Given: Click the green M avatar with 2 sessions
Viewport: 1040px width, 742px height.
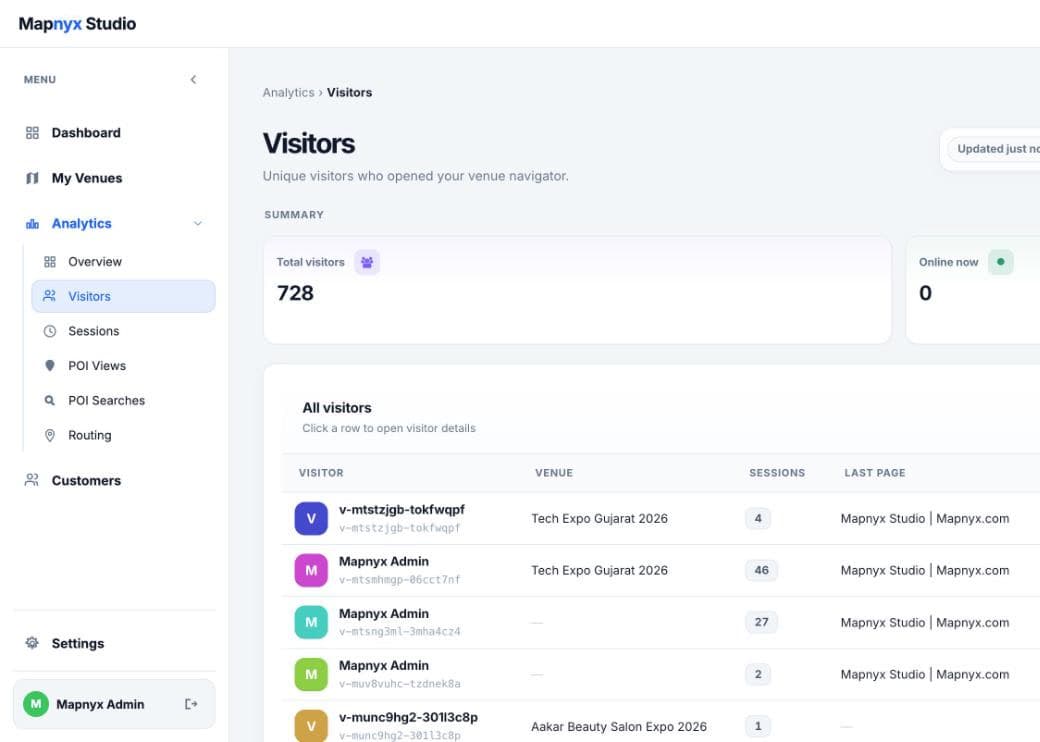Looking at the screenshot, I should tap(311, 674).
